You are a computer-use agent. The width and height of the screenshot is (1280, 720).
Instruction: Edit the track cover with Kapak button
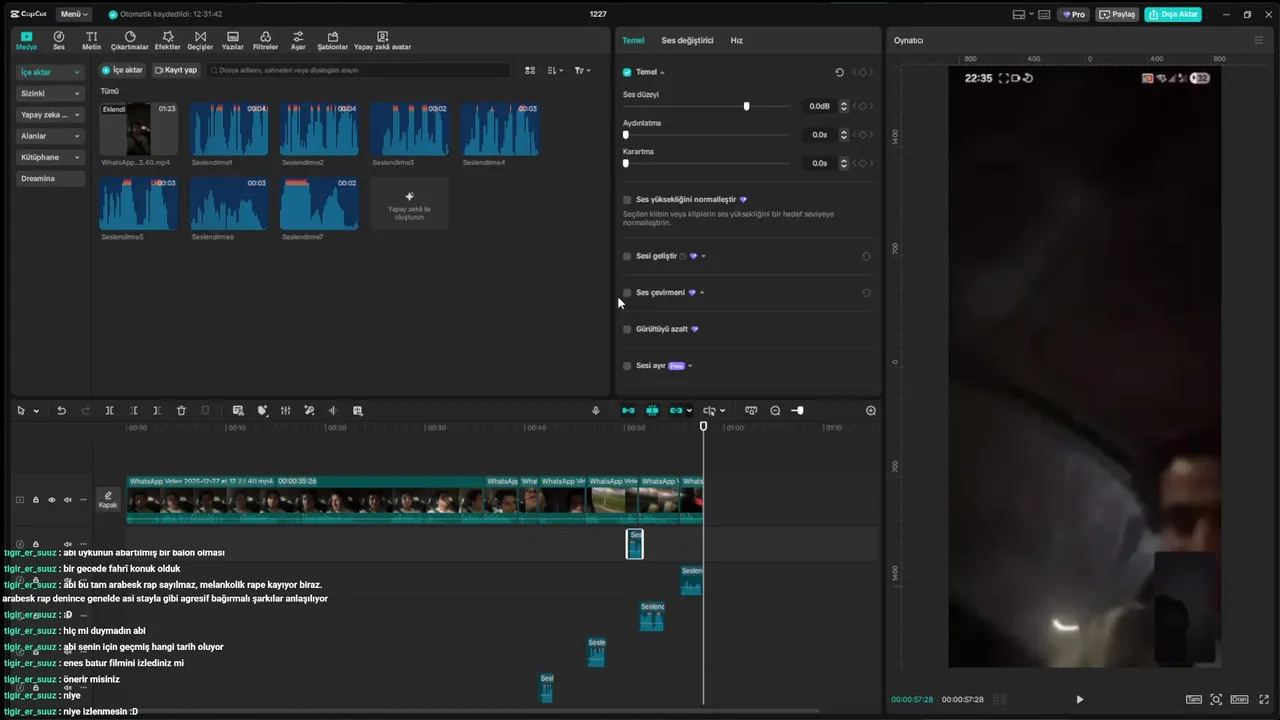(x=108, y=500)
